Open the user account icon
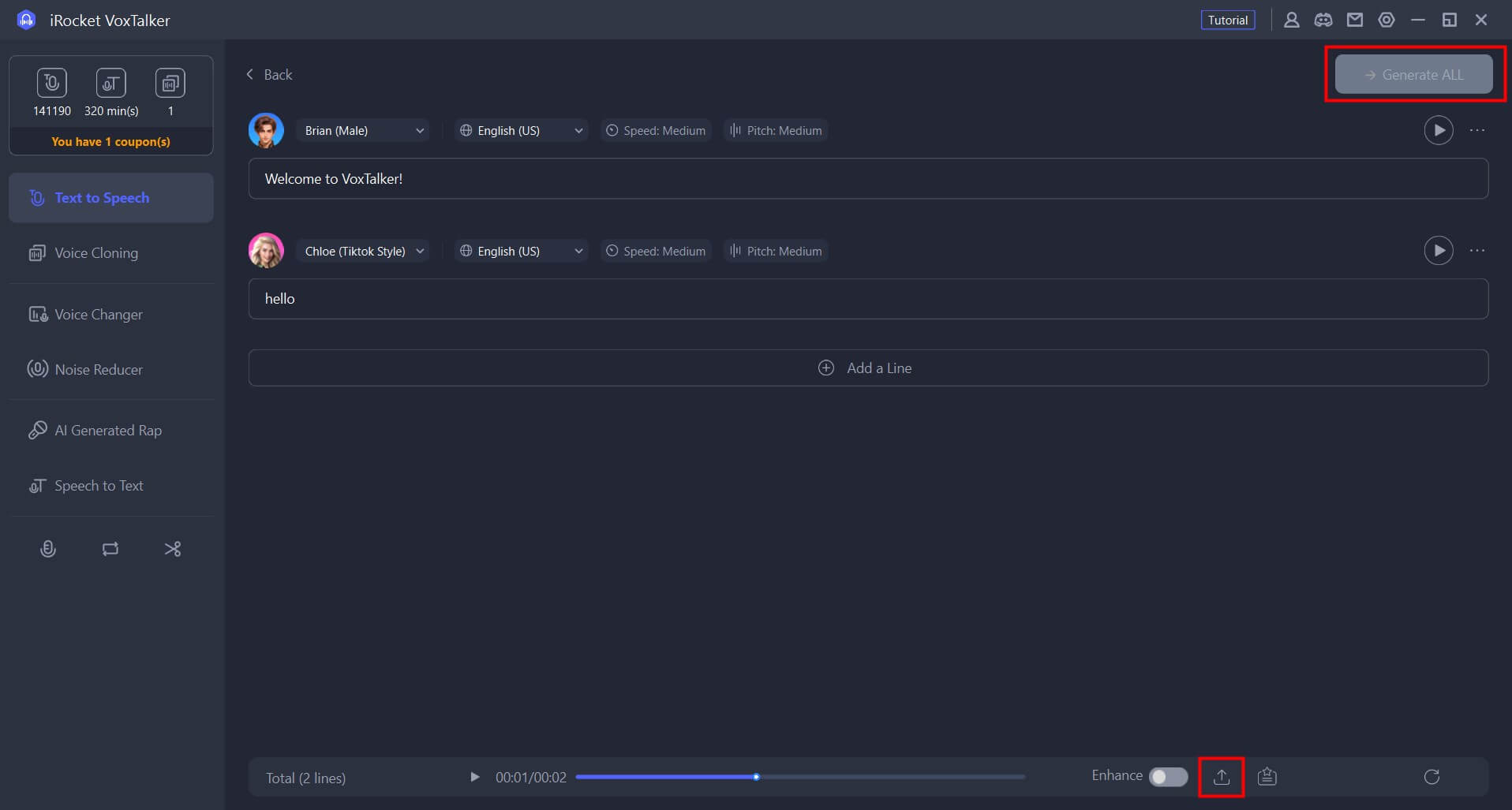The width and height of the screenshot is (1512, 810). (x=1292, y=21)
